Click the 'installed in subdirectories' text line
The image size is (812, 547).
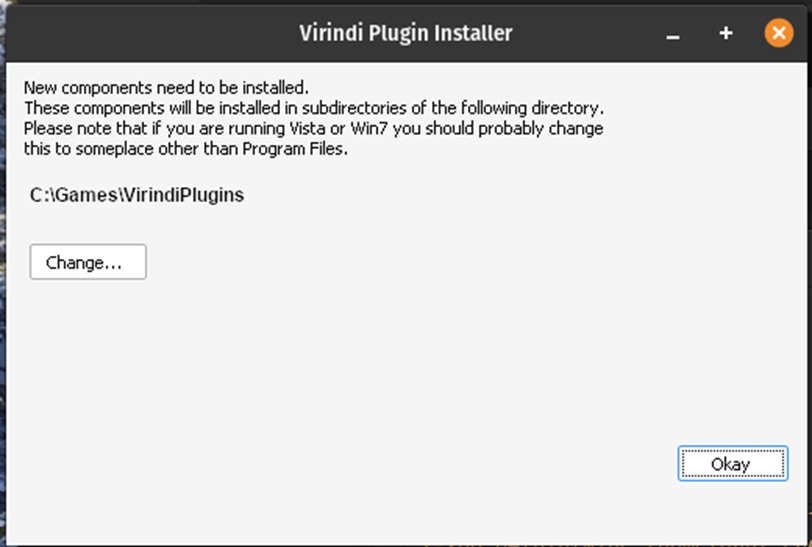(x=314, y=108)
